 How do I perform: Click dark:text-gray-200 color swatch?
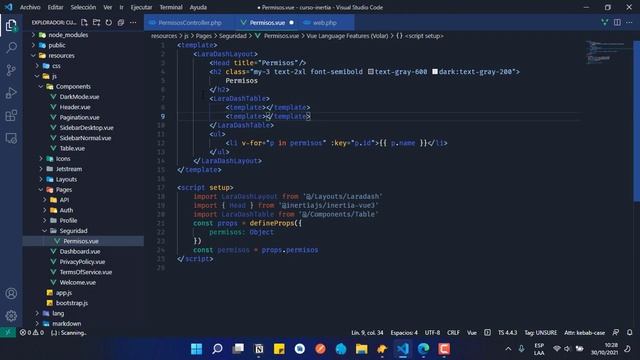tap(435, 71)
